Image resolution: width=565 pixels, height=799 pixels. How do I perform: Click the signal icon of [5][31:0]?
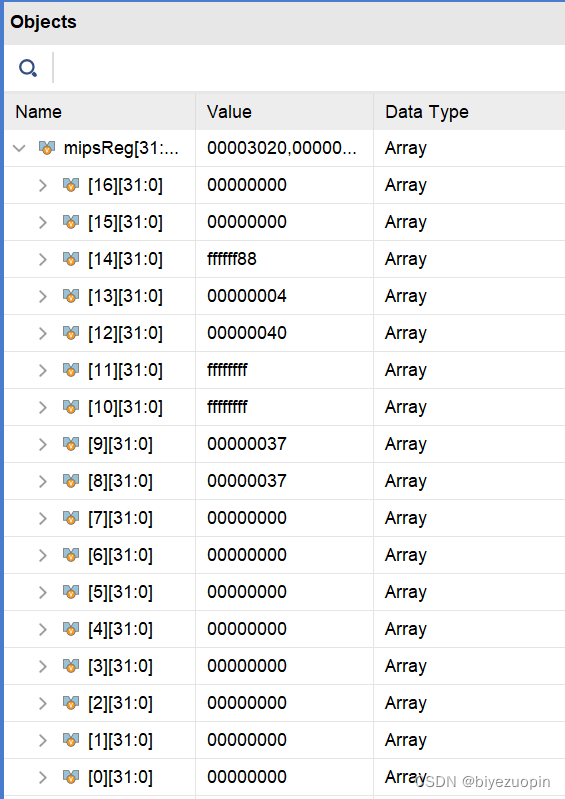[71, 592]
